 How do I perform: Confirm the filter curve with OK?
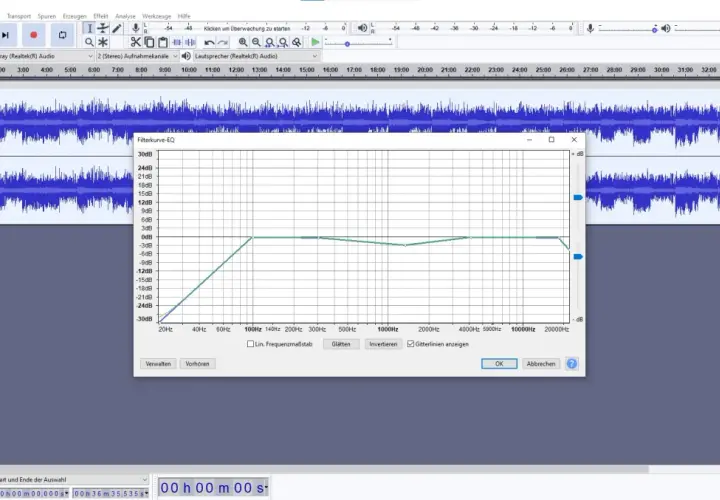point(499,364)
